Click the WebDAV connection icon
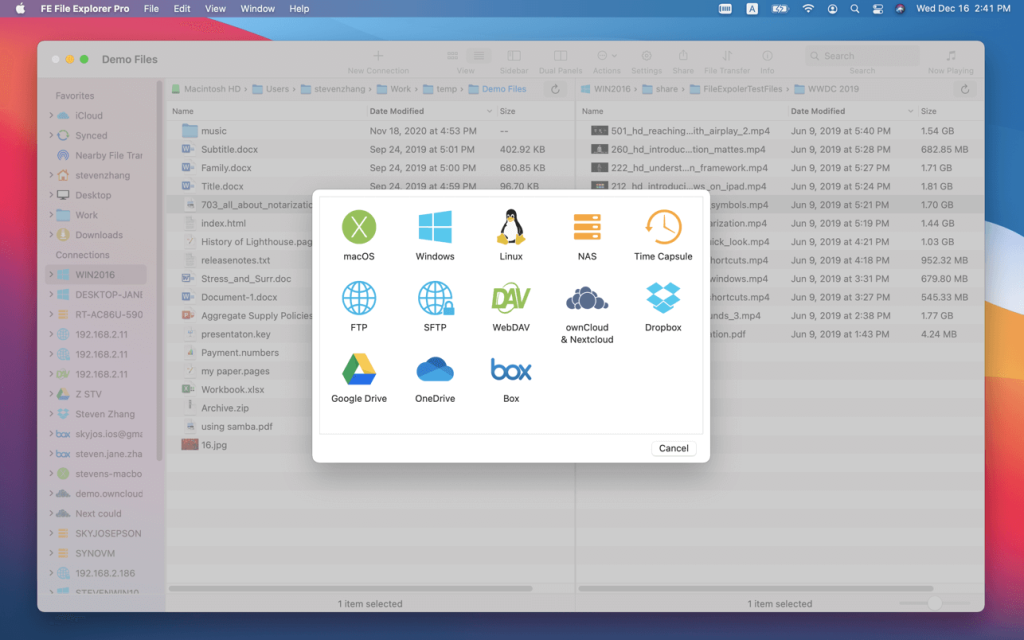 (x=511, y=299)
